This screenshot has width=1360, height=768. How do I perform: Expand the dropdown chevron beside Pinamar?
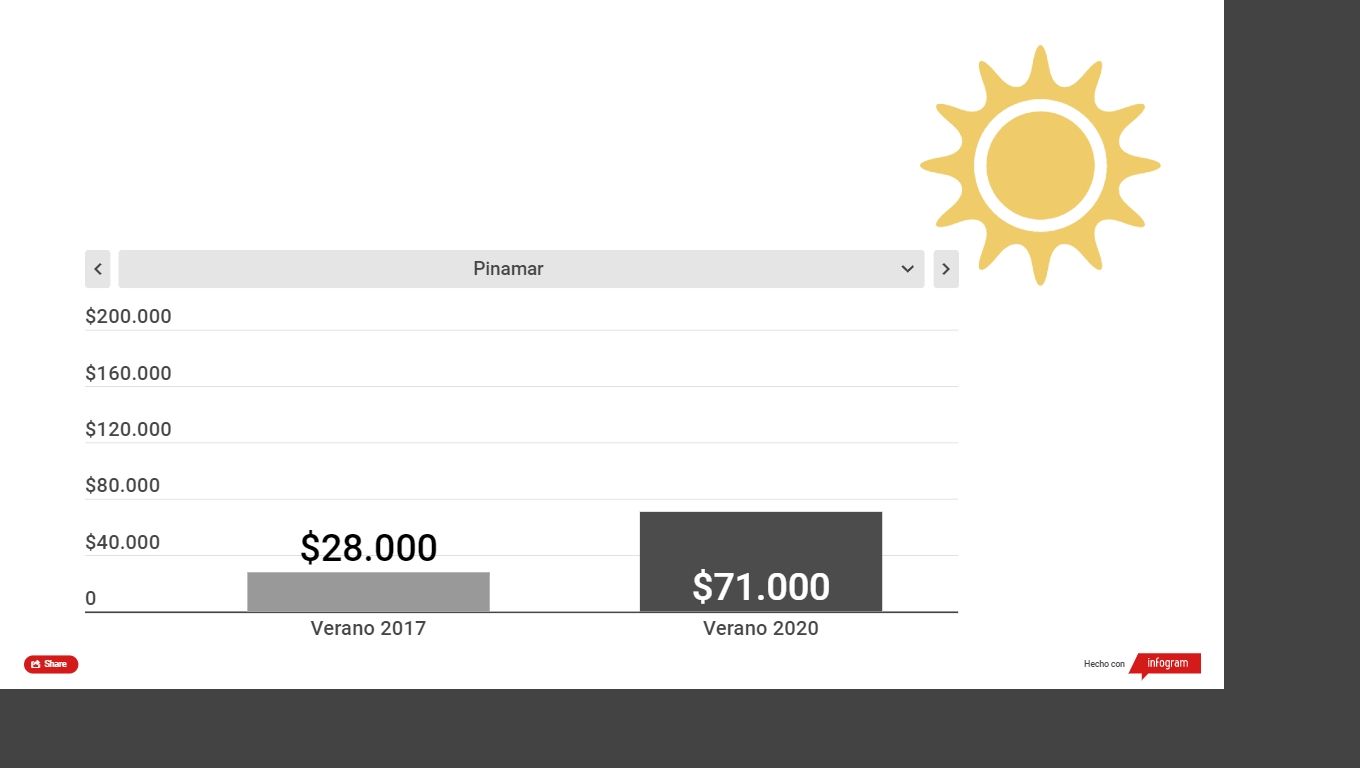click(x=907, y=269)
